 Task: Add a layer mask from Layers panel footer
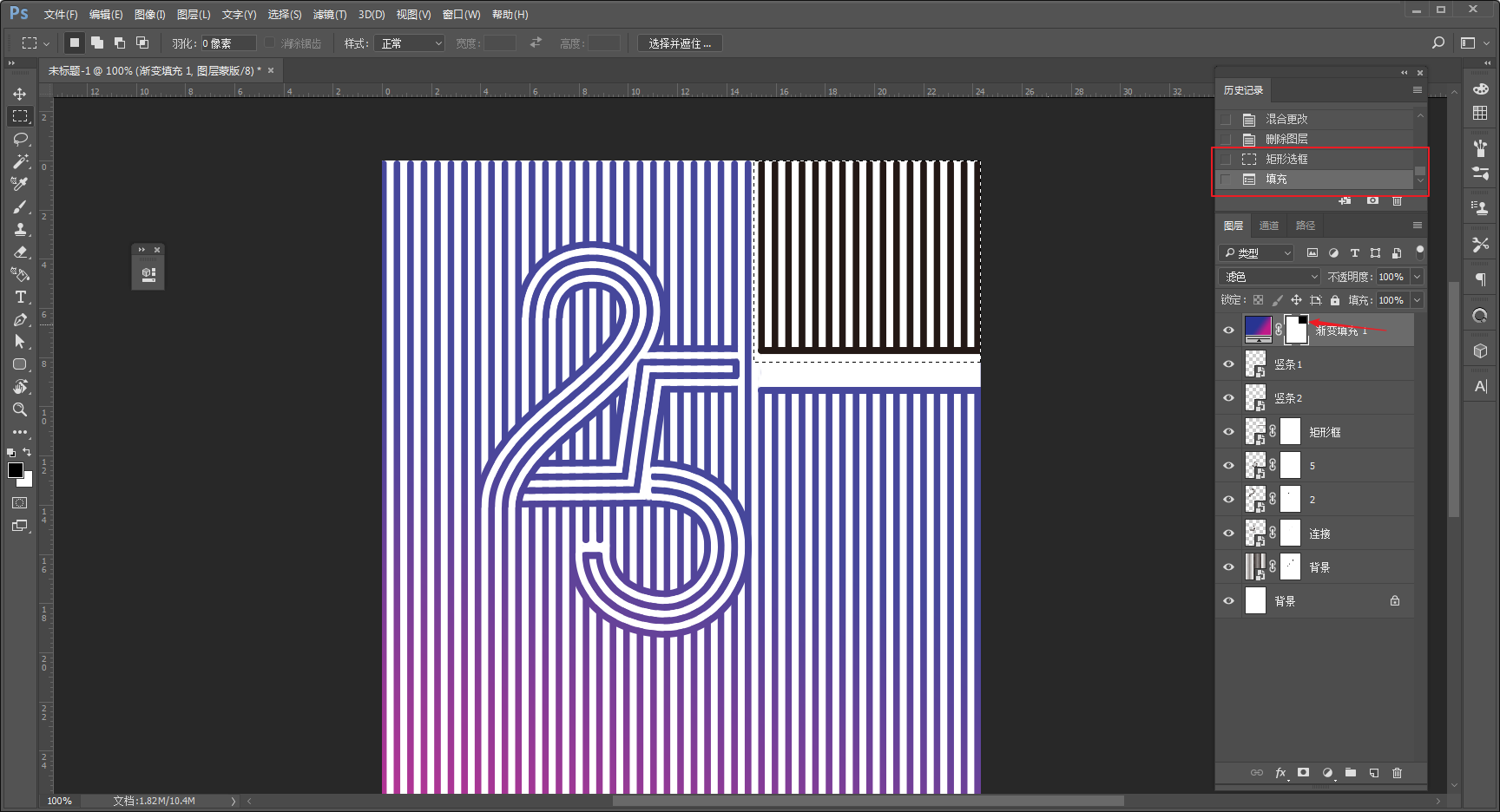point(1303,772)
